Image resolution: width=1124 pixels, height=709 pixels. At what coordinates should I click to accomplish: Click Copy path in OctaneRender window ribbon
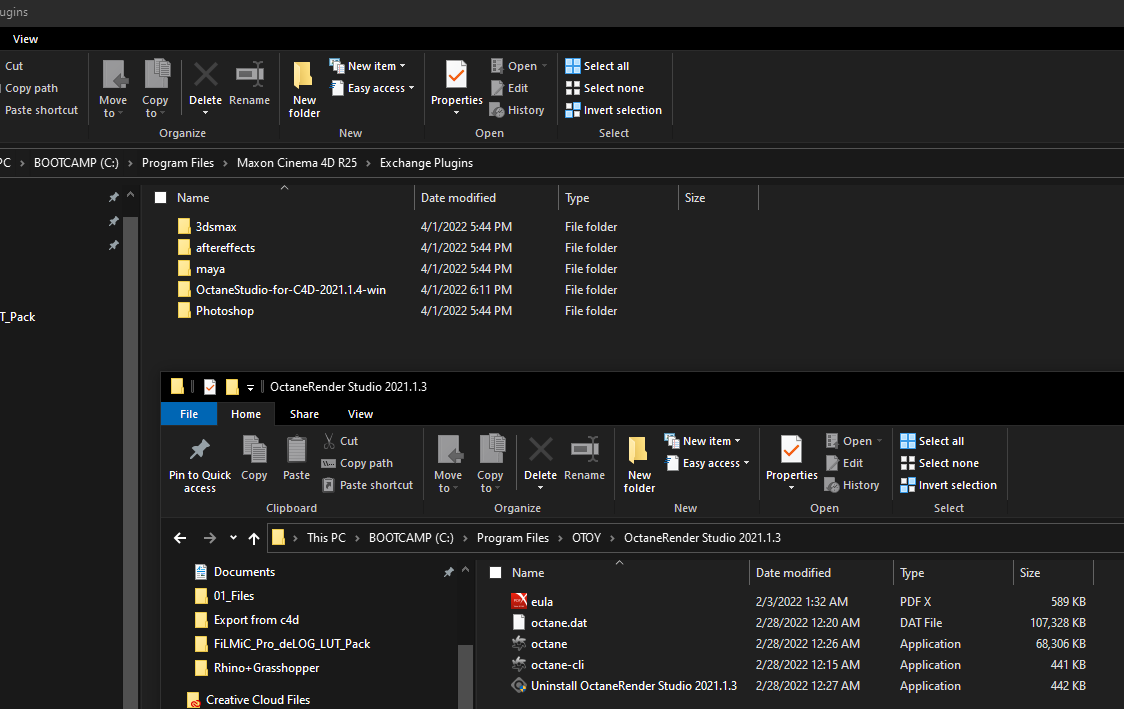357,463
